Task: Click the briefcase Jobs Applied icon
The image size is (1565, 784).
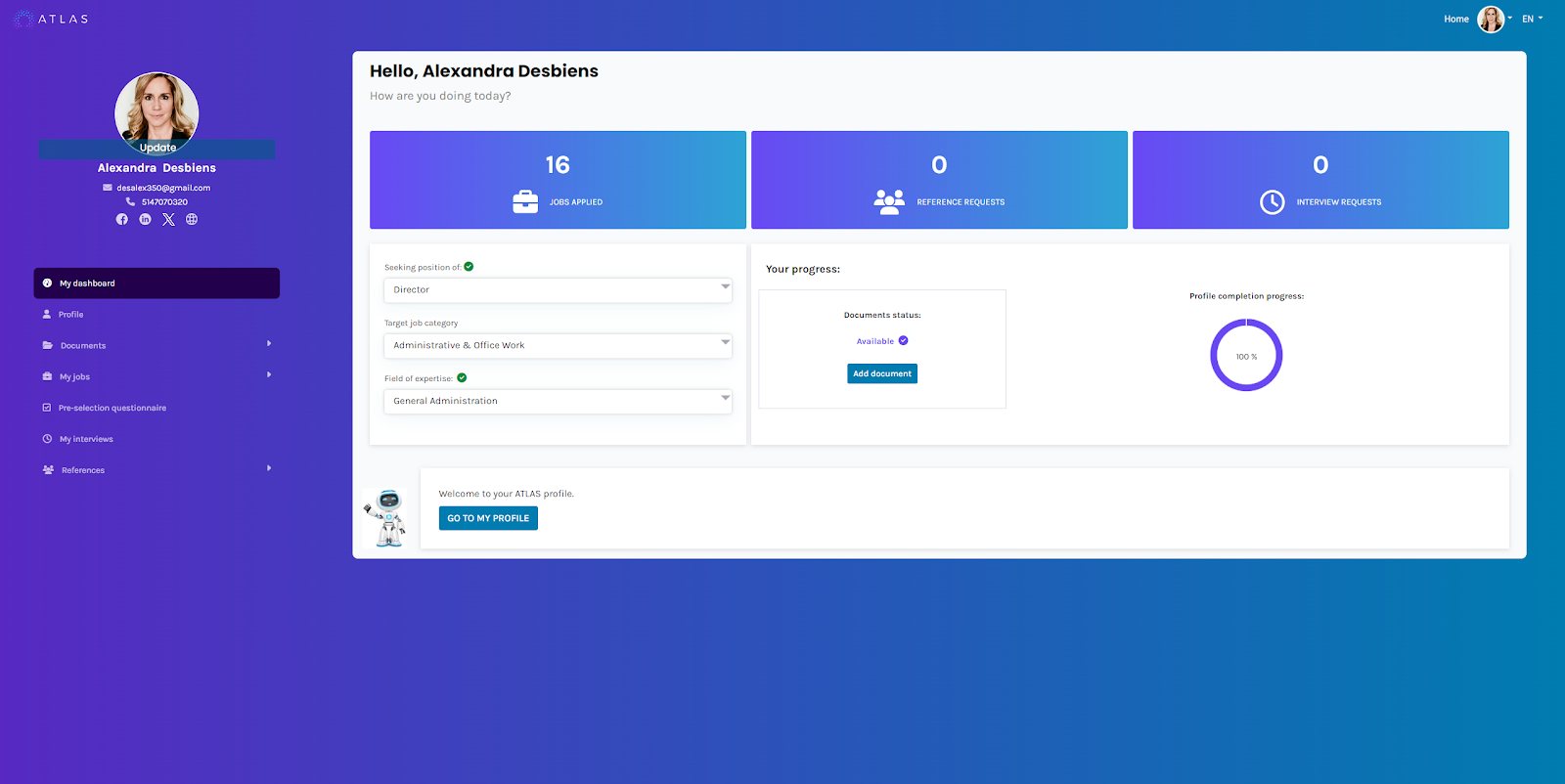Action: point(525,201)
